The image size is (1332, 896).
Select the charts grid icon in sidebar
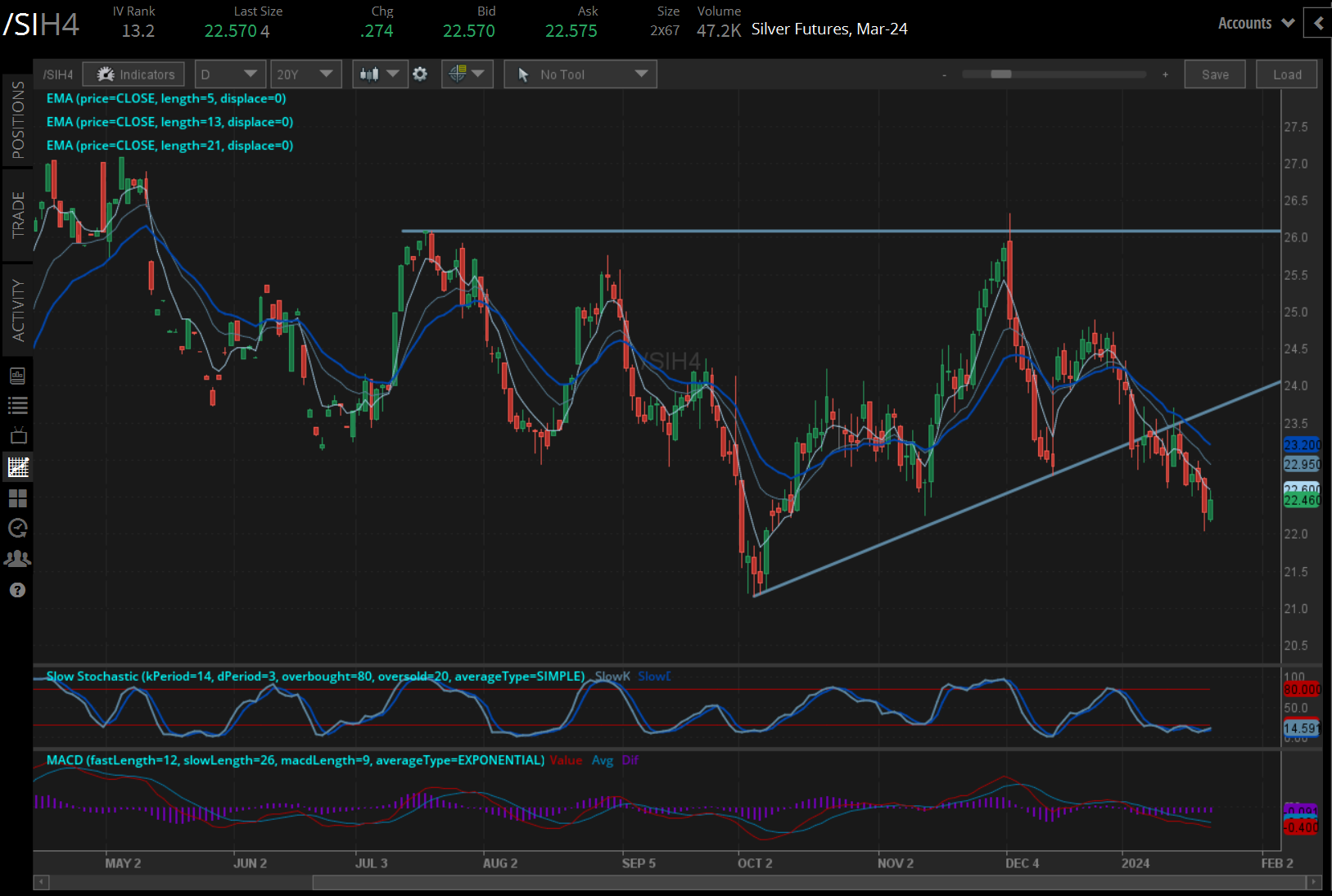(x=17, y=467)
